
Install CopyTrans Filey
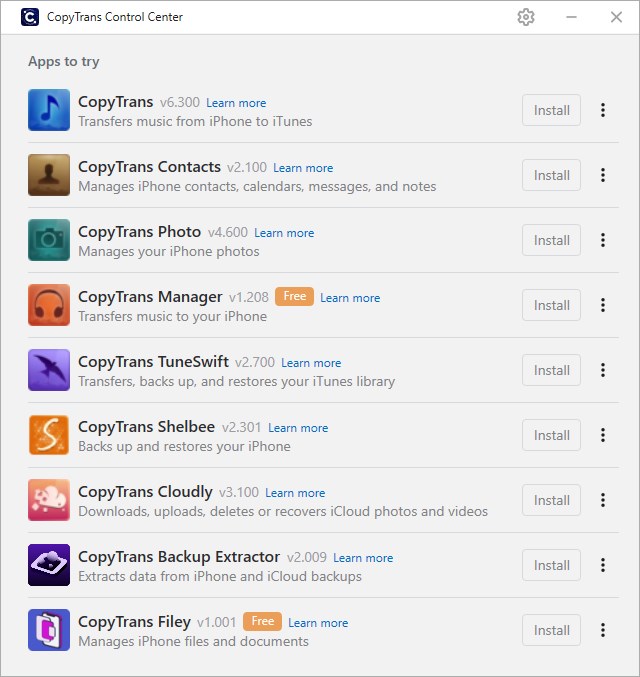coord(551,630)
